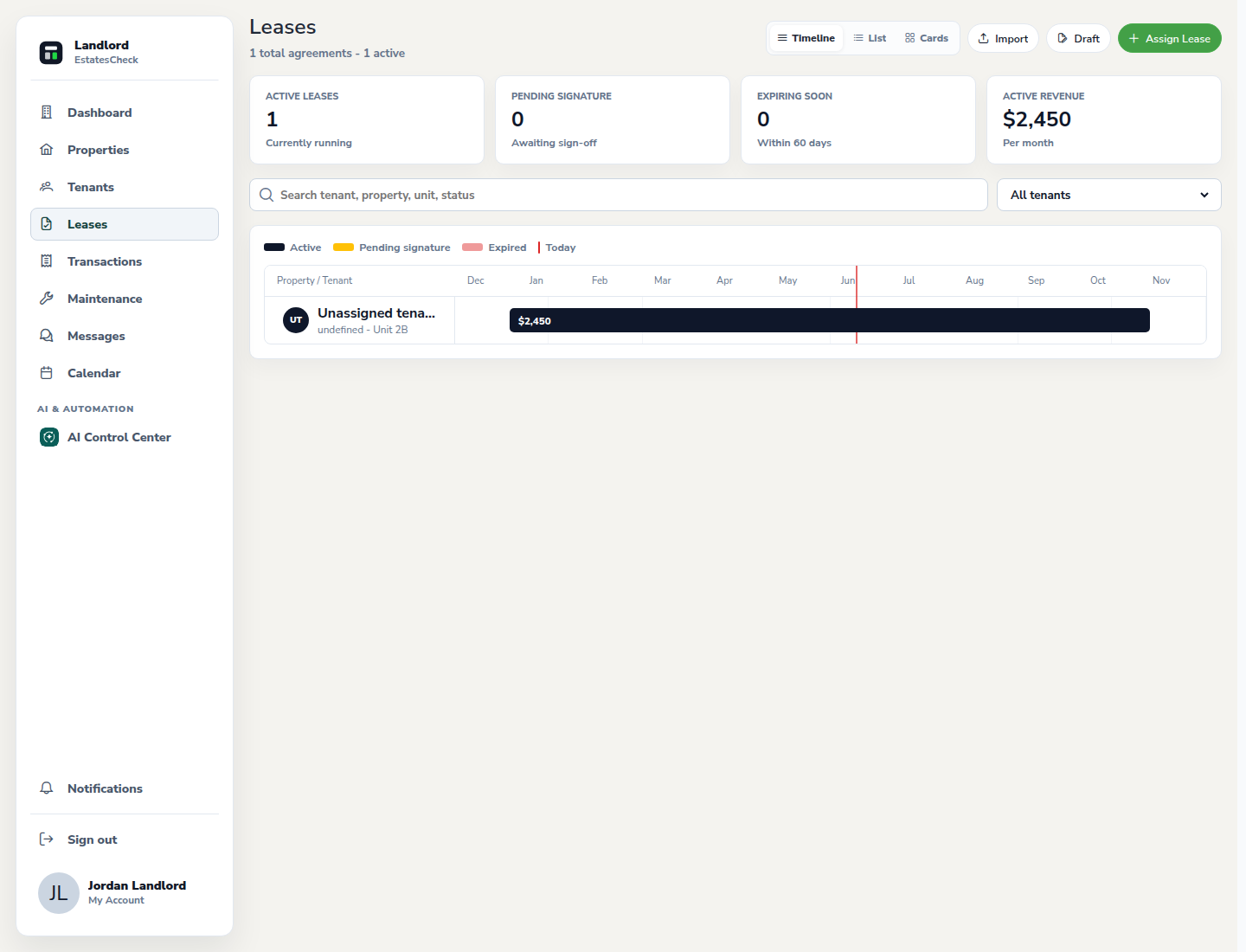Click the EstatesCheck logo icon
This screenshot has height=952, width=1246.
(x=51, y=52)
